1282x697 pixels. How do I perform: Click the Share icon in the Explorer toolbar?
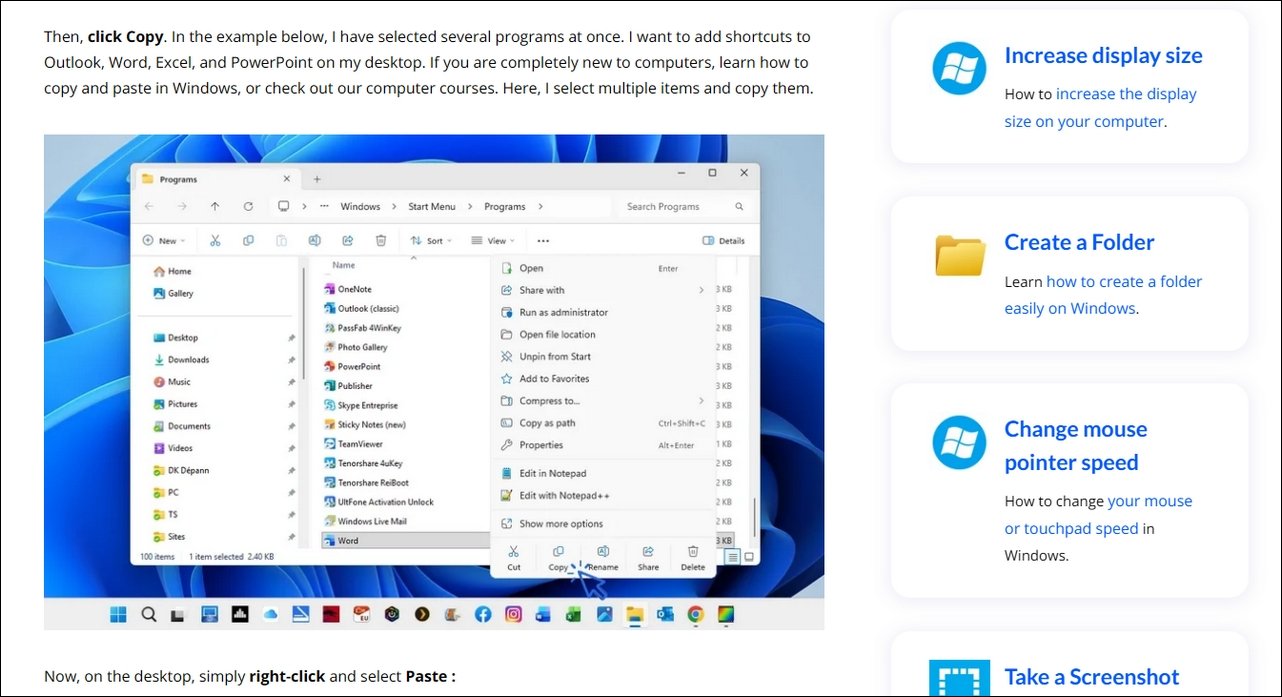click(x=347, y=240)
